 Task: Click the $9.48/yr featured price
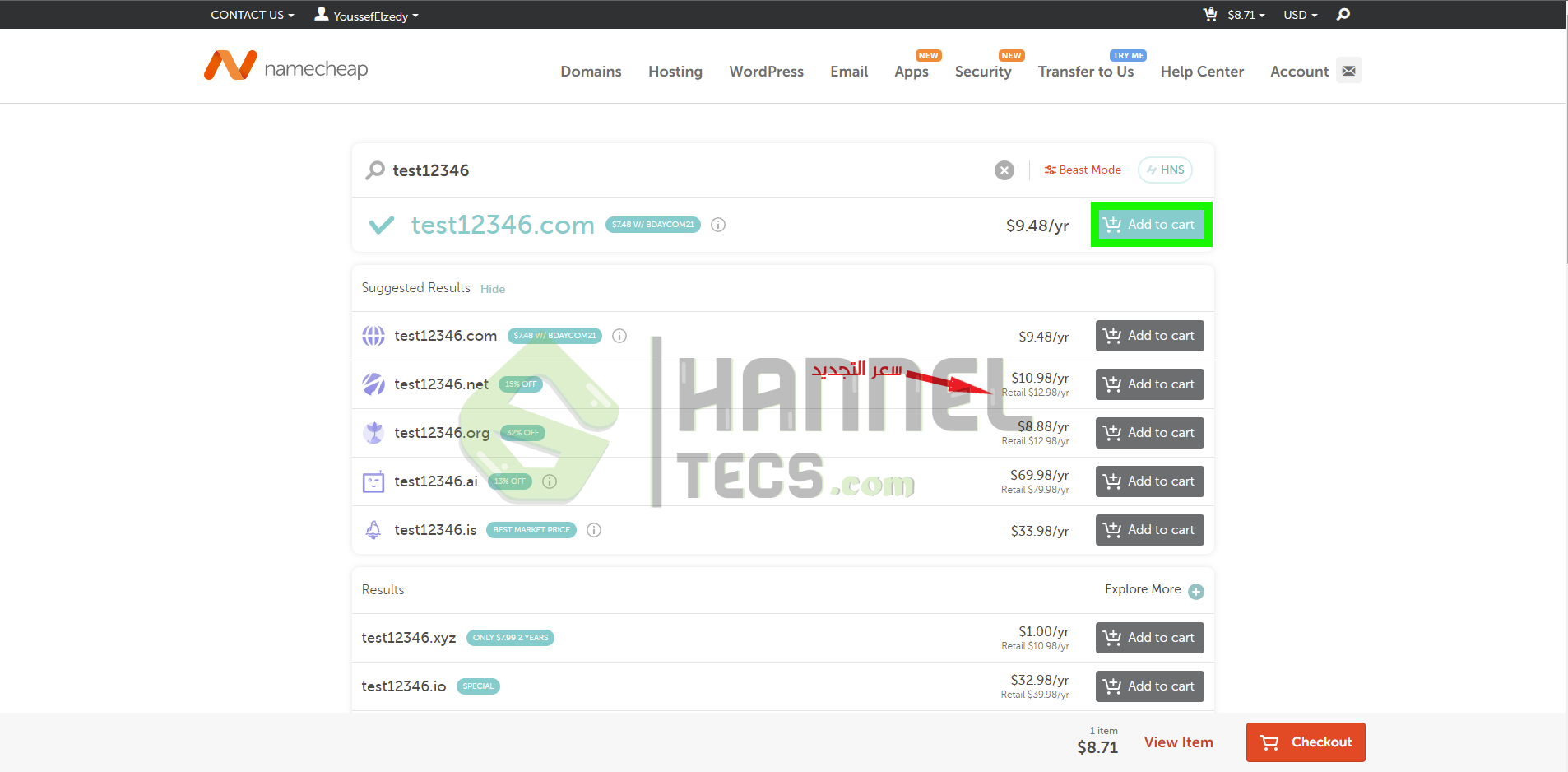(x=1037, y=226)
